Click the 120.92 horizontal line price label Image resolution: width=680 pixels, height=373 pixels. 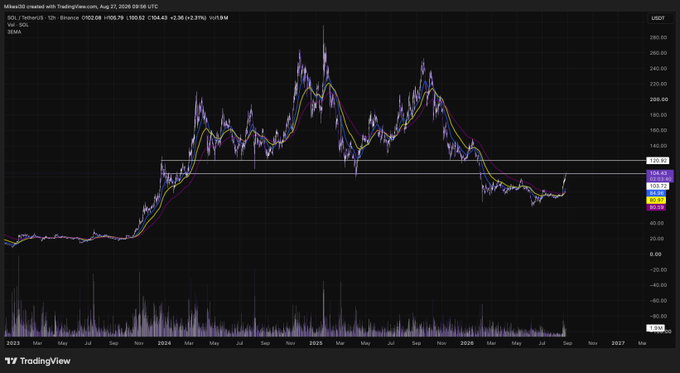pyautogui.click(x=658, y=161)
